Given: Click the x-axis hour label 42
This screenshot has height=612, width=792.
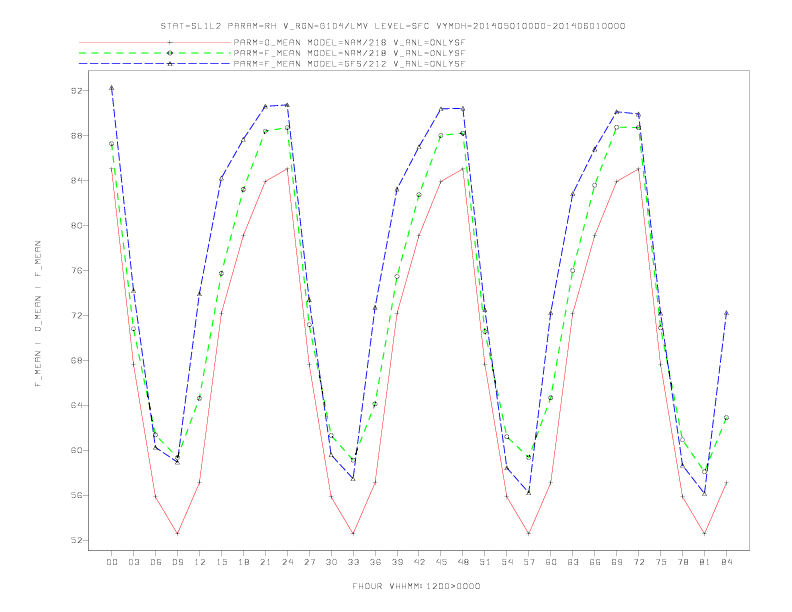Looking at the screenshot, I should [x=419, y=562].
